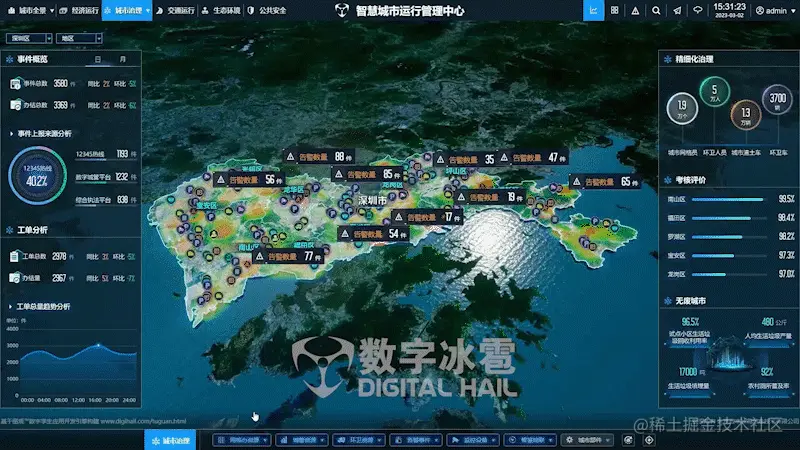The image size is (800, 450).
Task: Open the 环卫 truck dropdown in the bottom bar
Action: tap(360, 440)
